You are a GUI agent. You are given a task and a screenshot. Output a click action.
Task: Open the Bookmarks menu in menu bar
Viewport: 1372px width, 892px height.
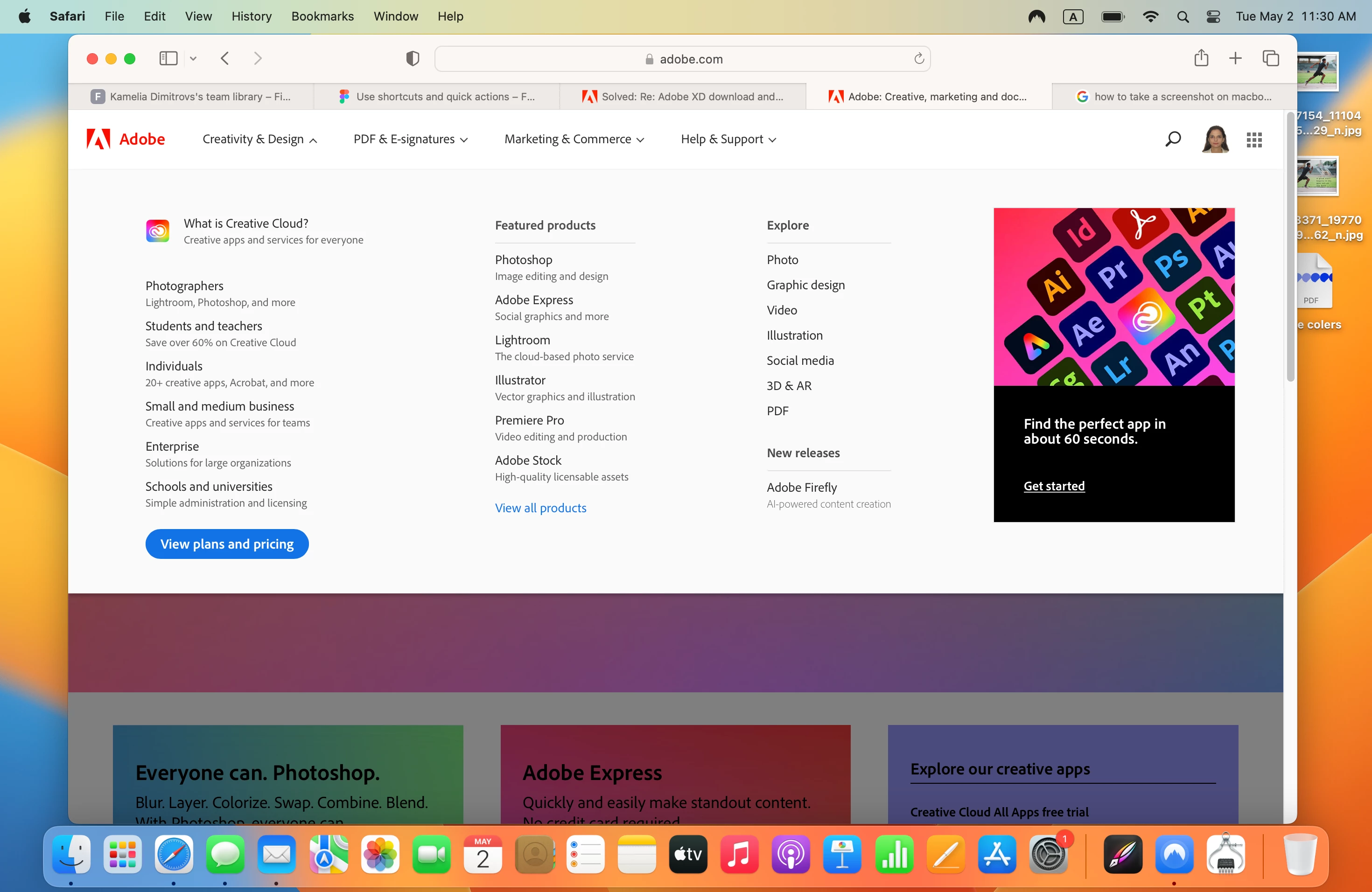(x=322, y=16)
